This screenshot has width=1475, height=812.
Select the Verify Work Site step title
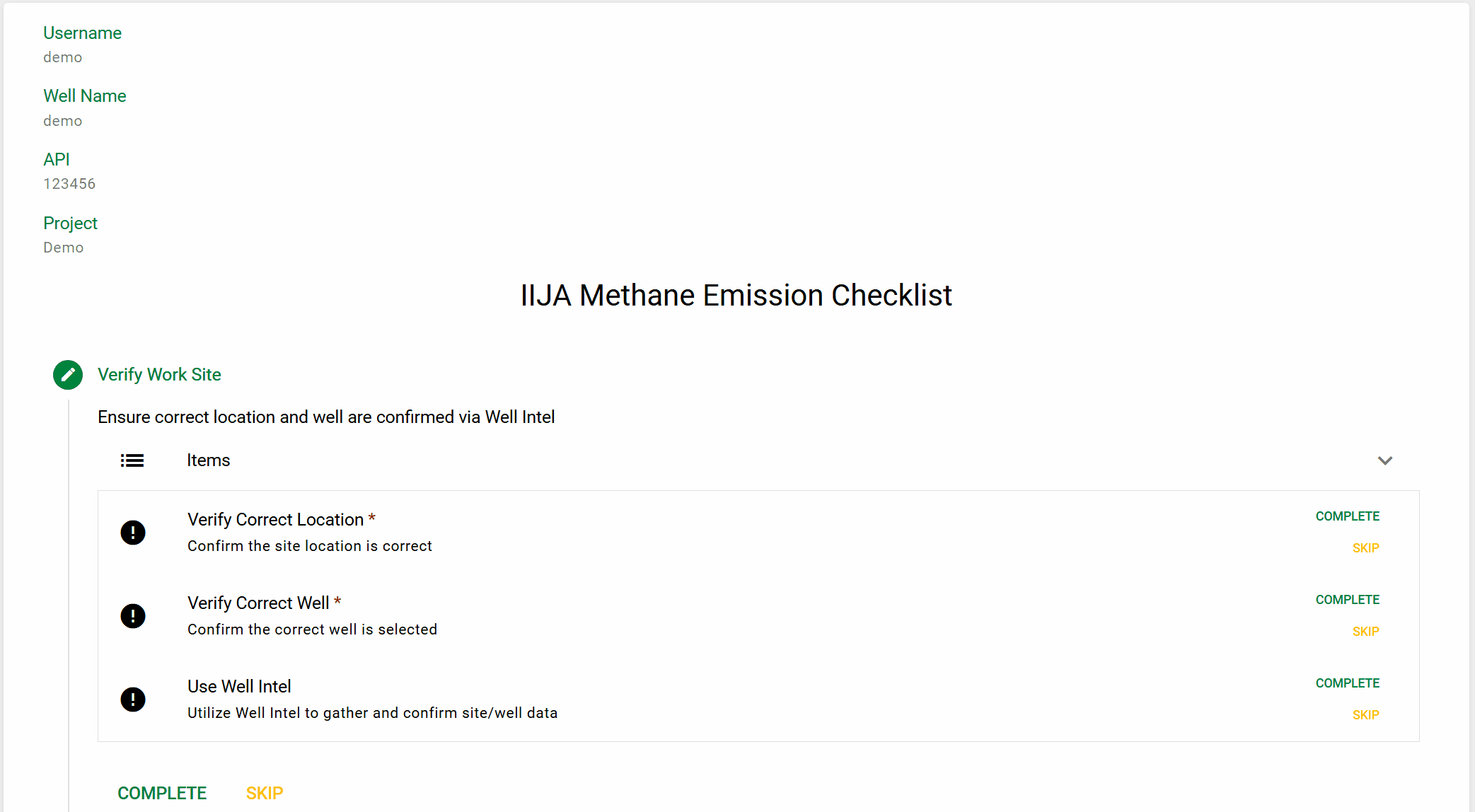(159, 375)
